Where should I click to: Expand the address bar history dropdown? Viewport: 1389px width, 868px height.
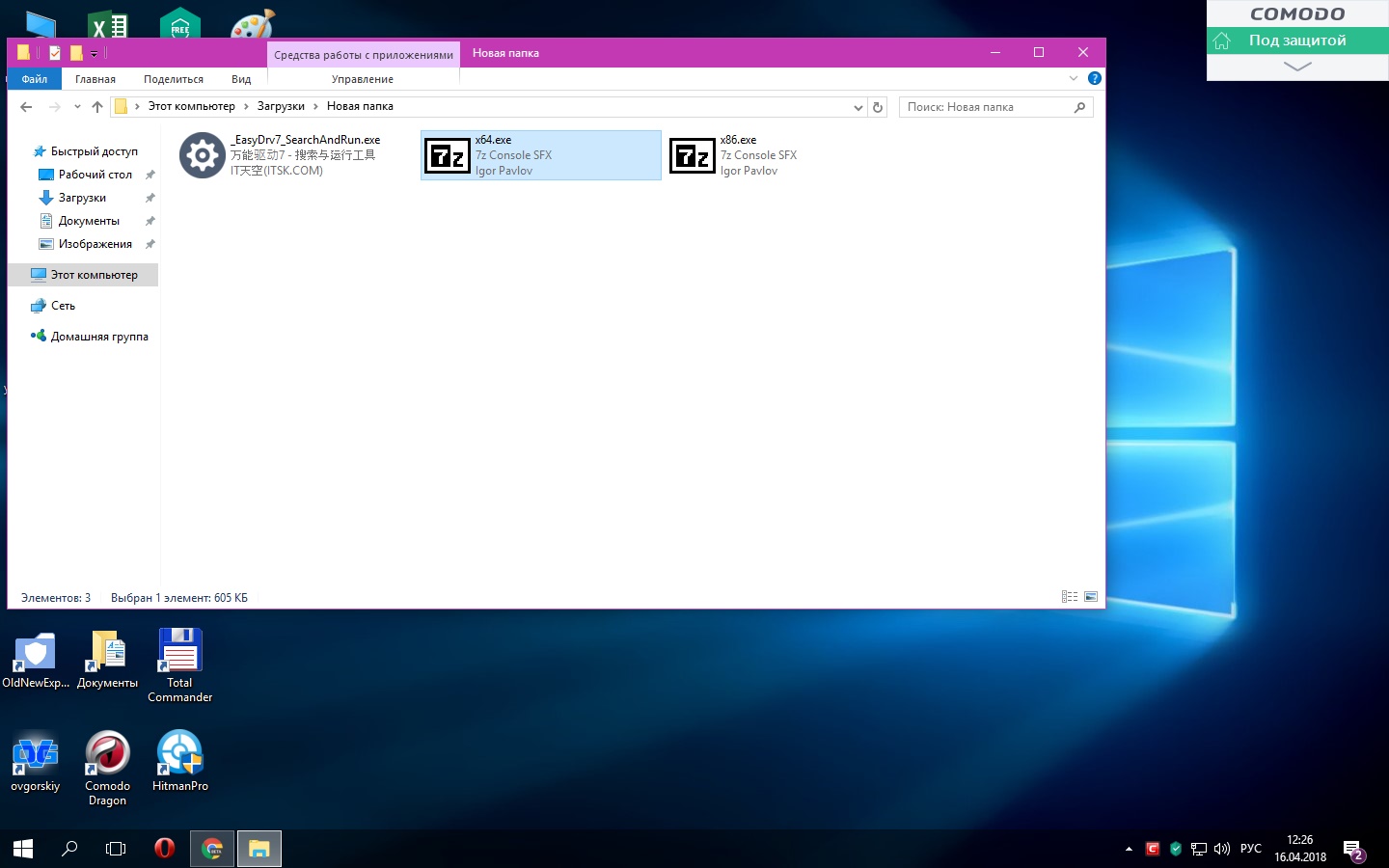pos(858,107)
